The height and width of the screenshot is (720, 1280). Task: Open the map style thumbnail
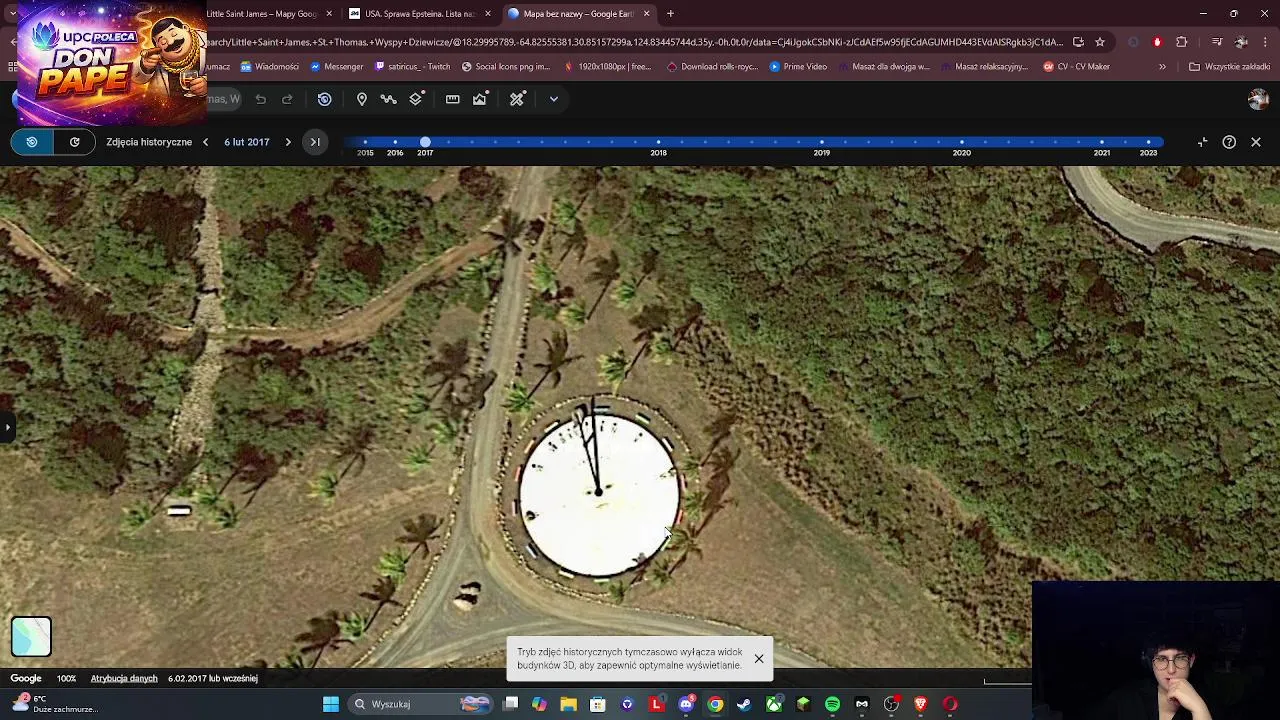coord(31,636)
